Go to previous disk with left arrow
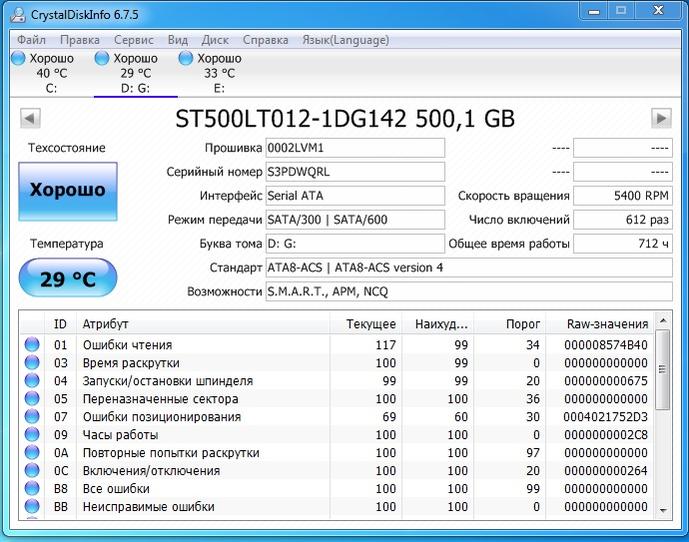Viewport: 689px width, 542px height. (30, 118)
